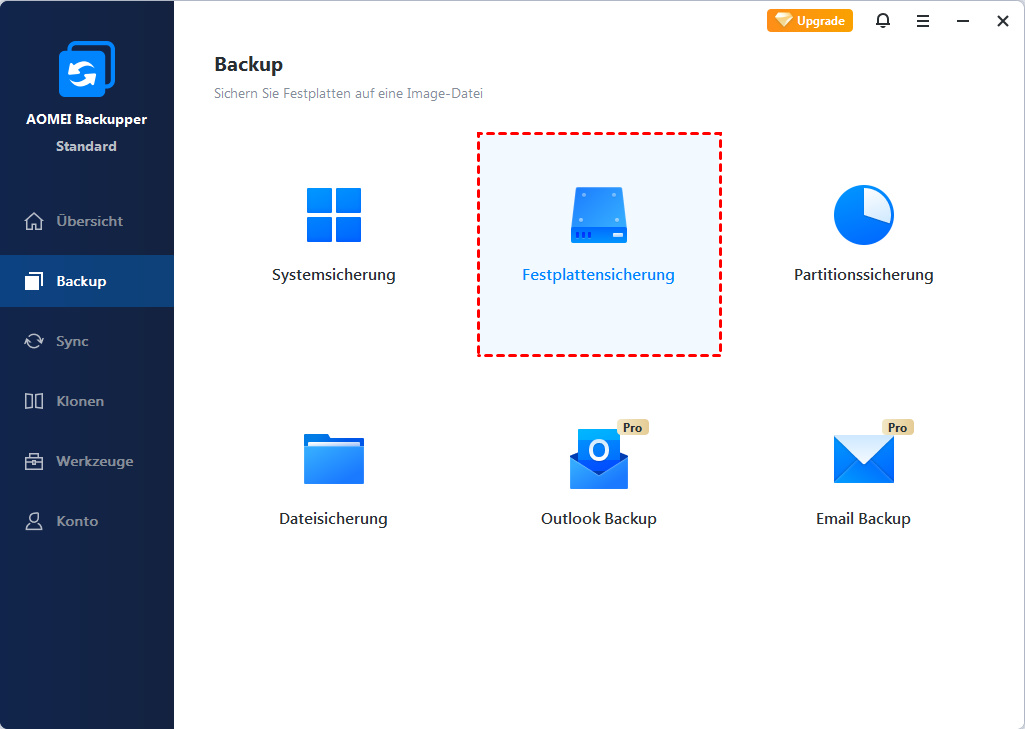Click the "Standard" edition text

(x=86, y=146)
